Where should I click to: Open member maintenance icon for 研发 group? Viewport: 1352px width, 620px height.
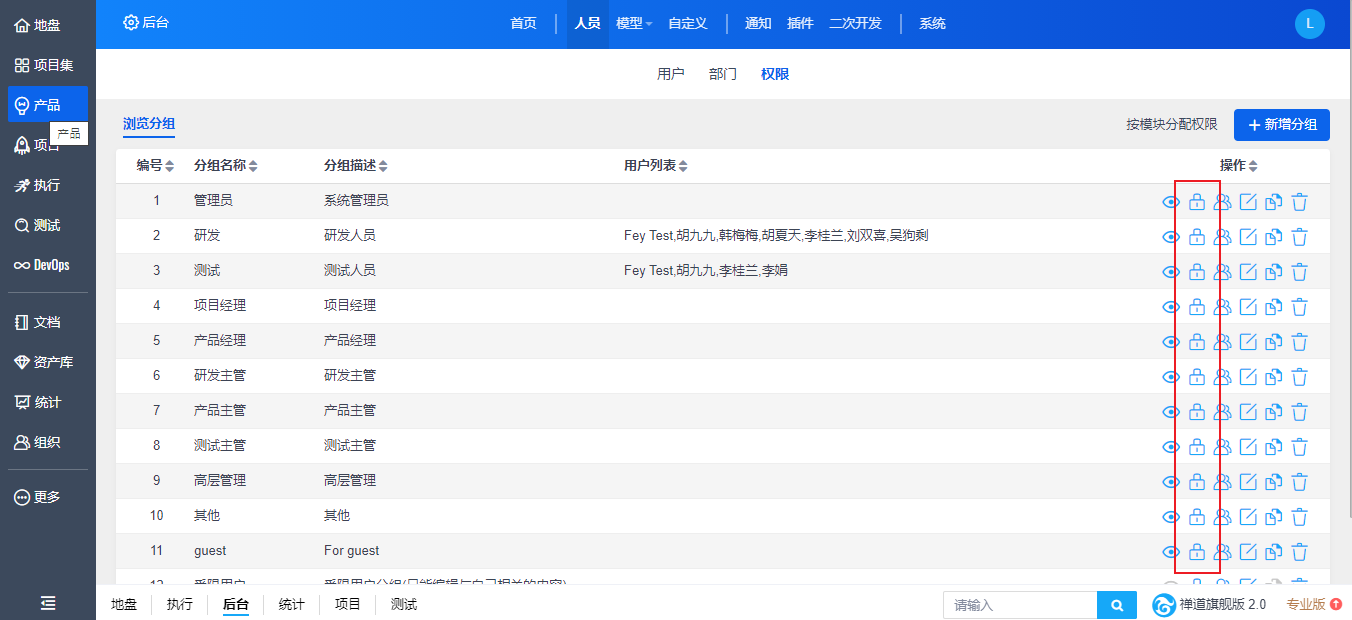tap(1222, 237)
